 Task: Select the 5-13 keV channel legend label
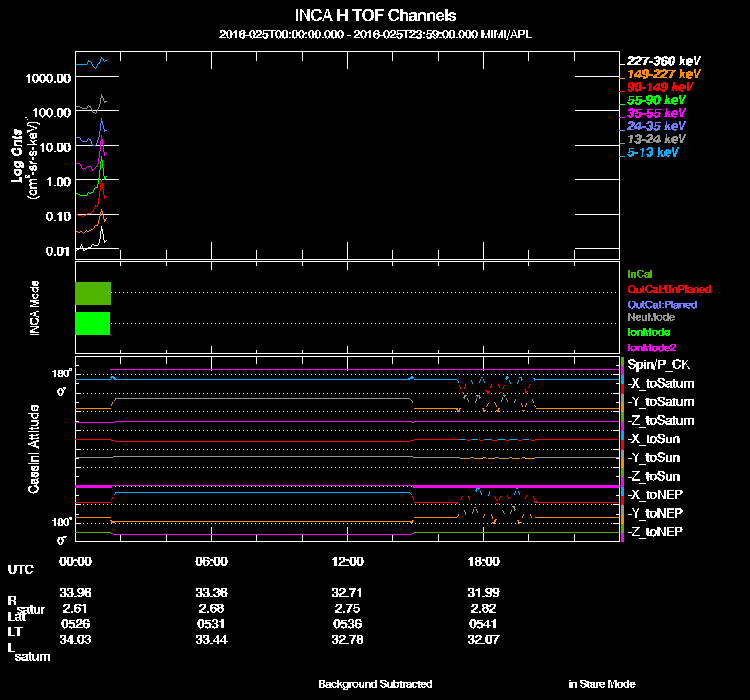click(653, 153)
